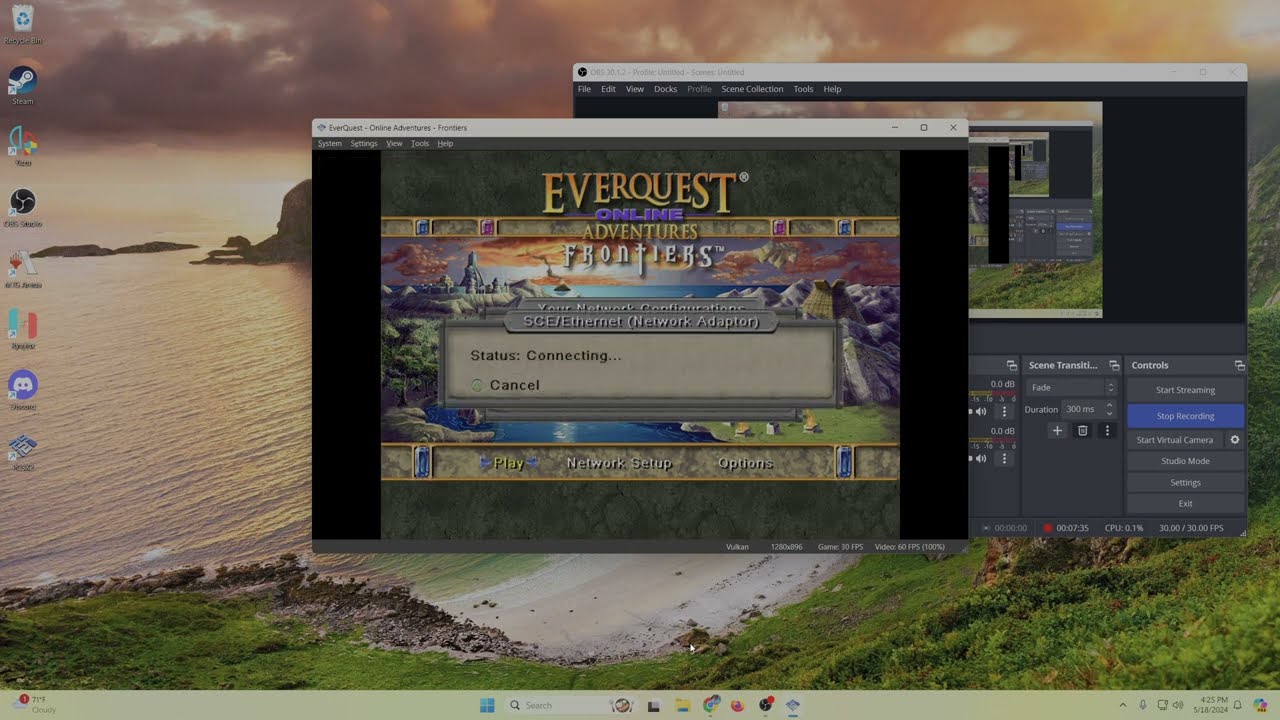Open the PCSX2 System menu
The image size is (1280, 720).
point(329,143)
